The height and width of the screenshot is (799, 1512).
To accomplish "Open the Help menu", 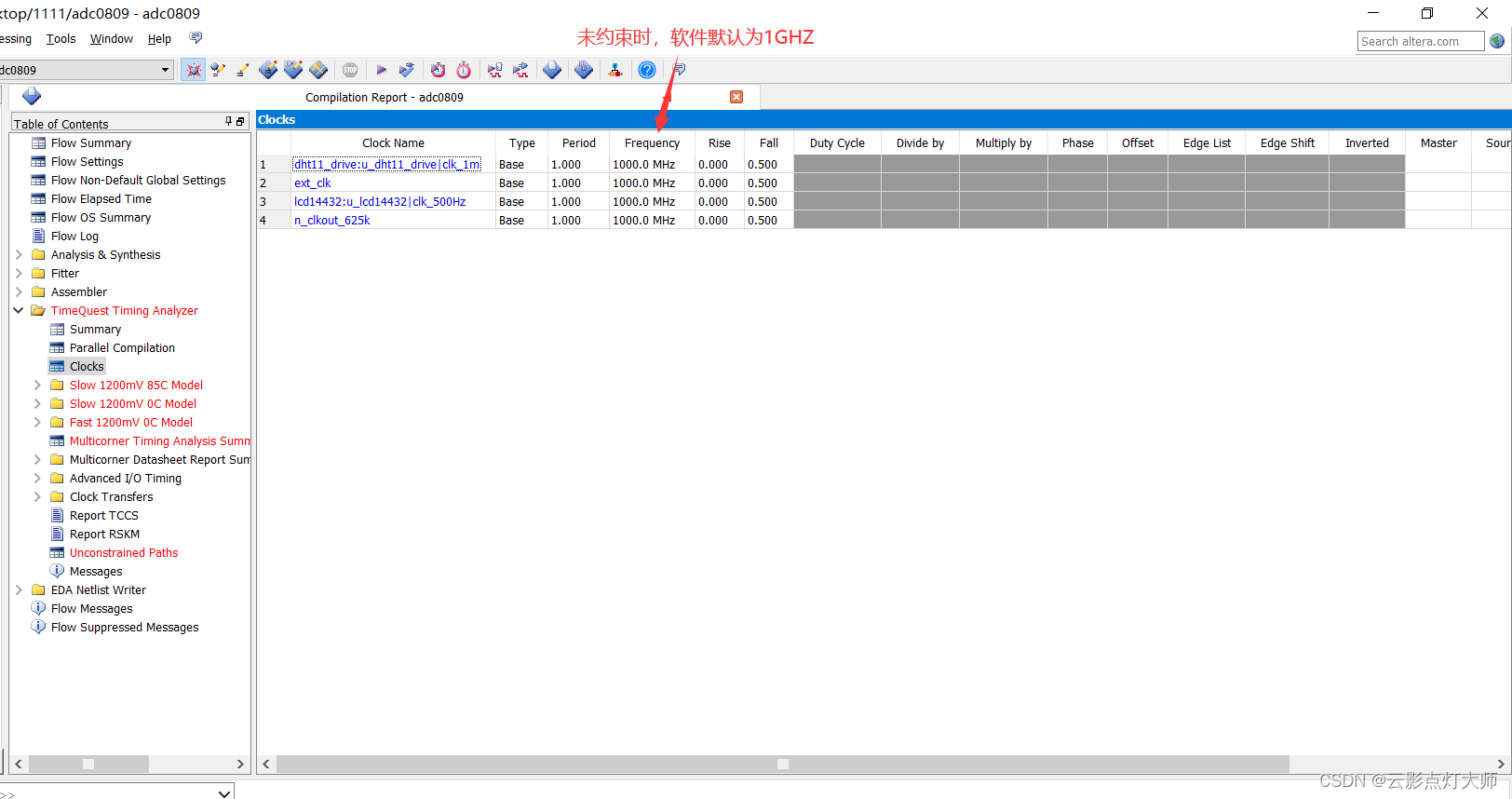I will (159, 39).
